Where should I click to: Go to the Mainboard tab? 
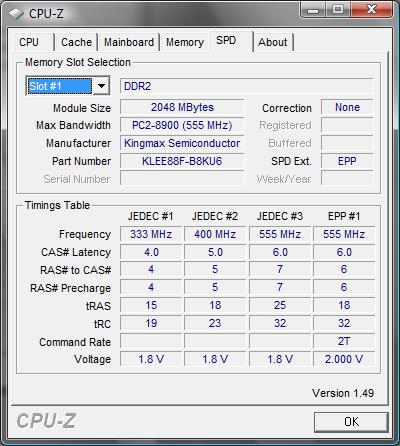[129, 42]
